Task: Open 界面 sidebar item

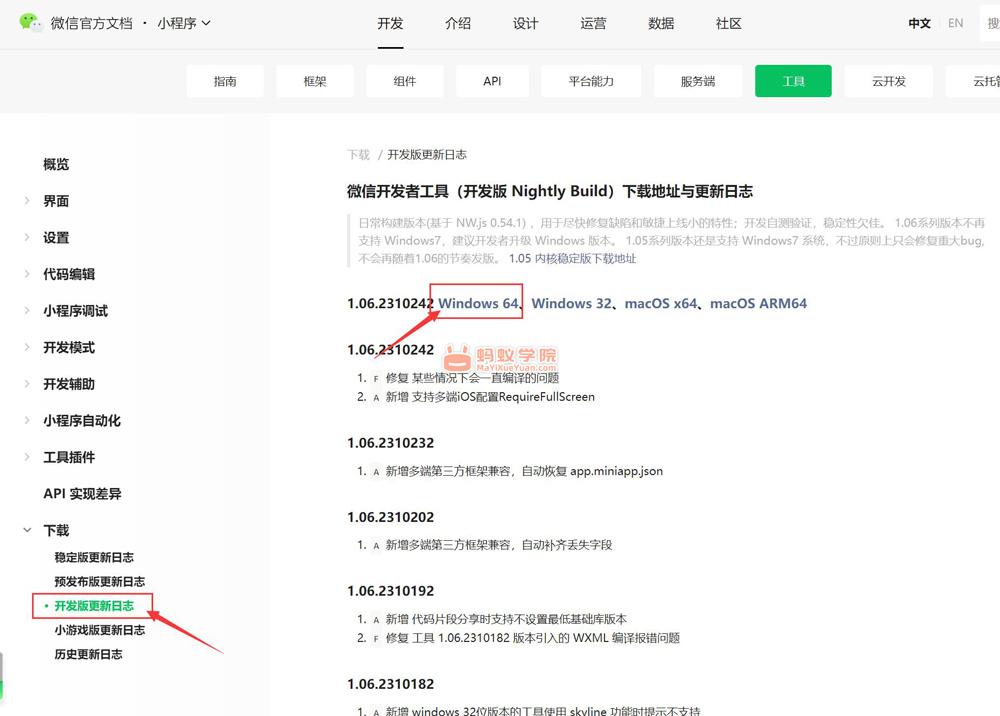Action: click(56, 201)
